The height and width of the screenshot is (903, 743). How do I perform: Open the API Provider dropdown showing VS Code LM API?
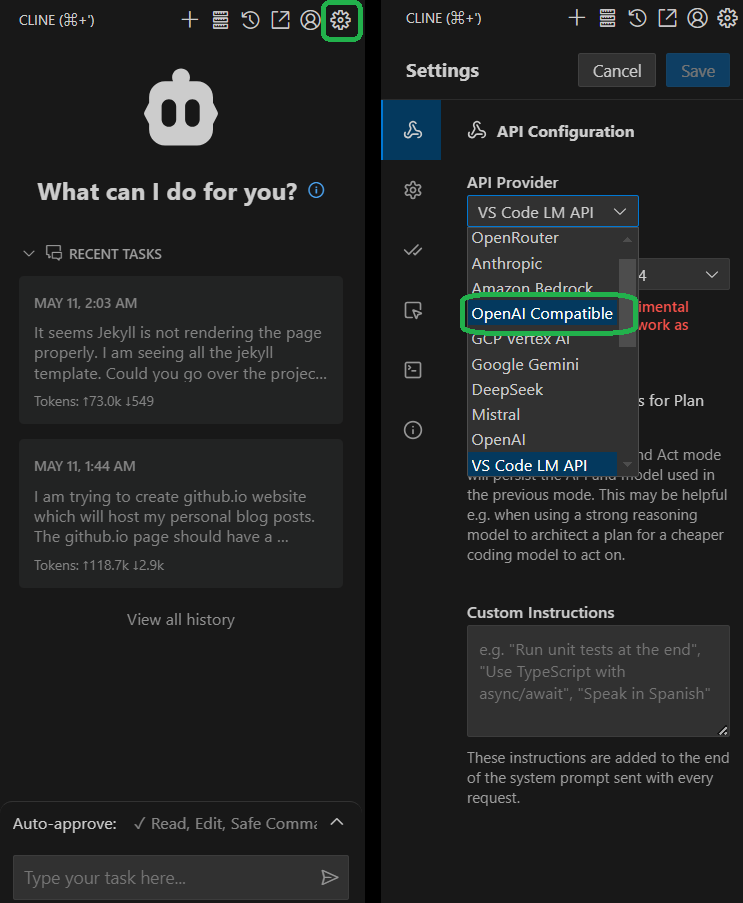(x=552, y=212)
